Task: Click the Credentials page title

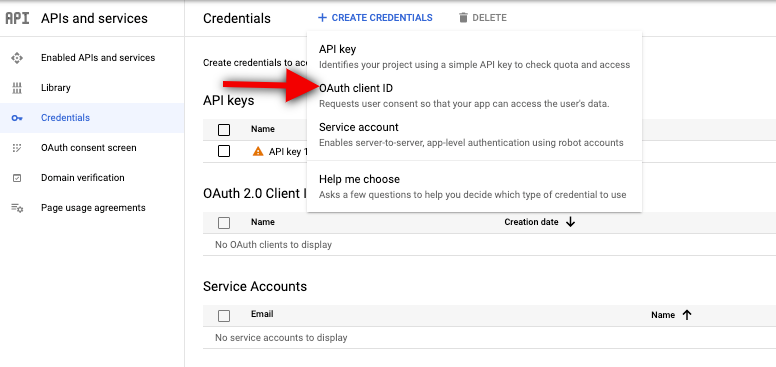Action: [x=237, y=19]
